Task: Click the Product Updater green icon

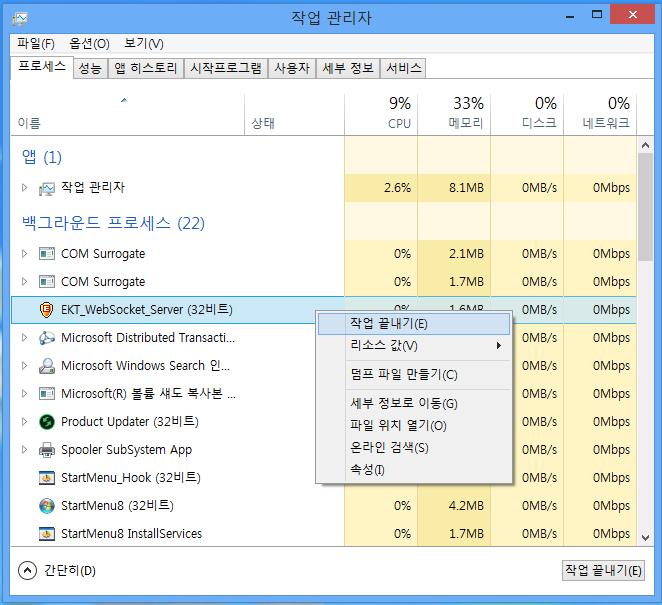Action: [47, 422]
